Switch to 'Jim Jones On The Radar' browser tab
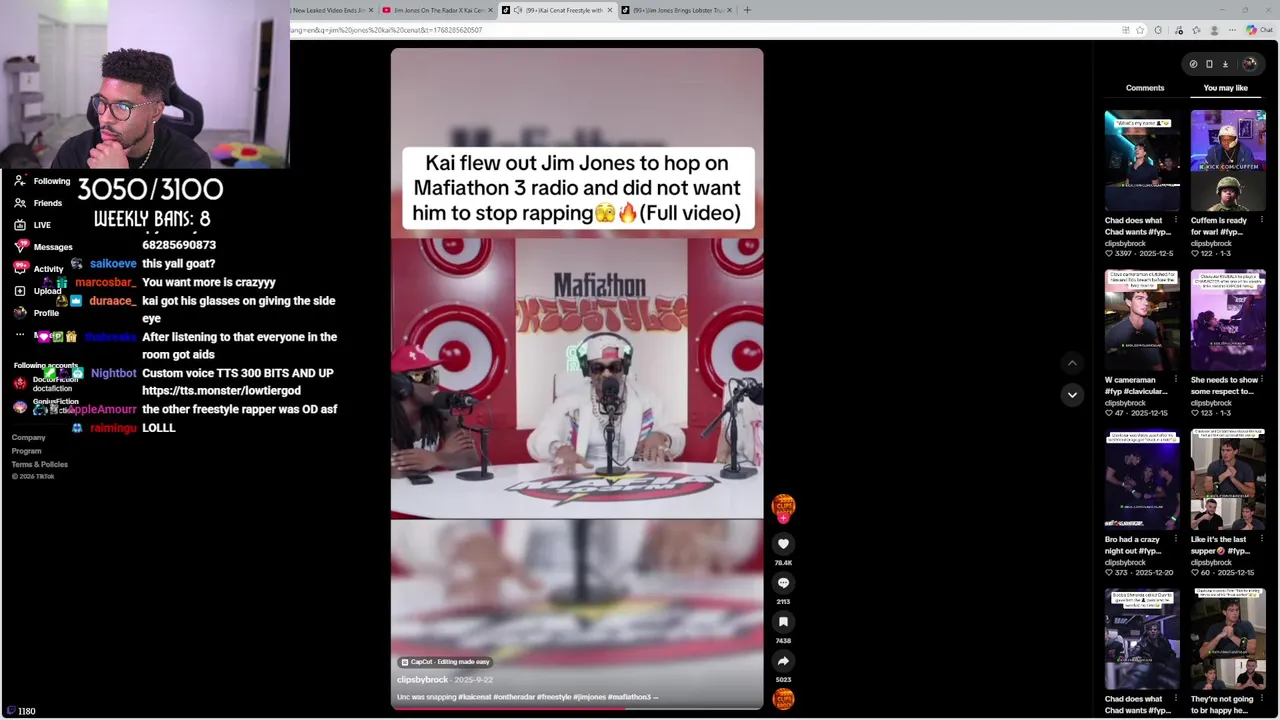 [438, 10]
